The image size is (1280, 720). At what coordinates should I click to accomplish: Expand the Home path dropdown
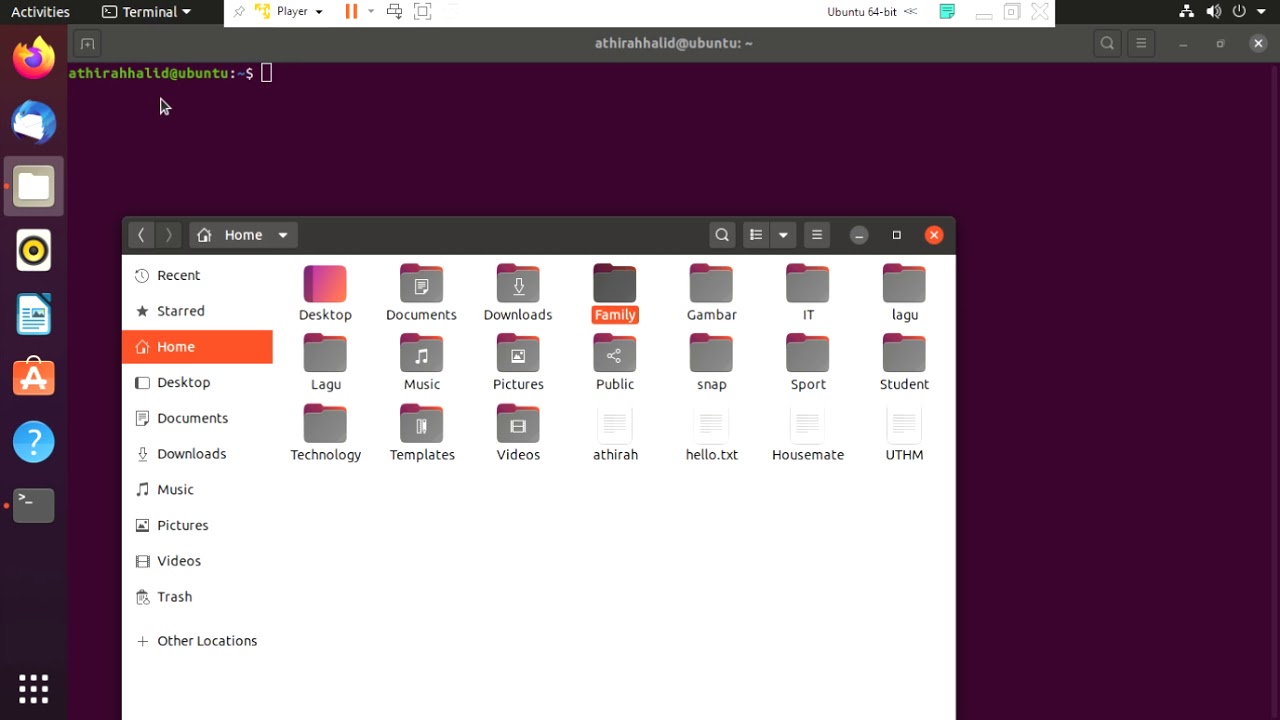(x=283, y=235)
